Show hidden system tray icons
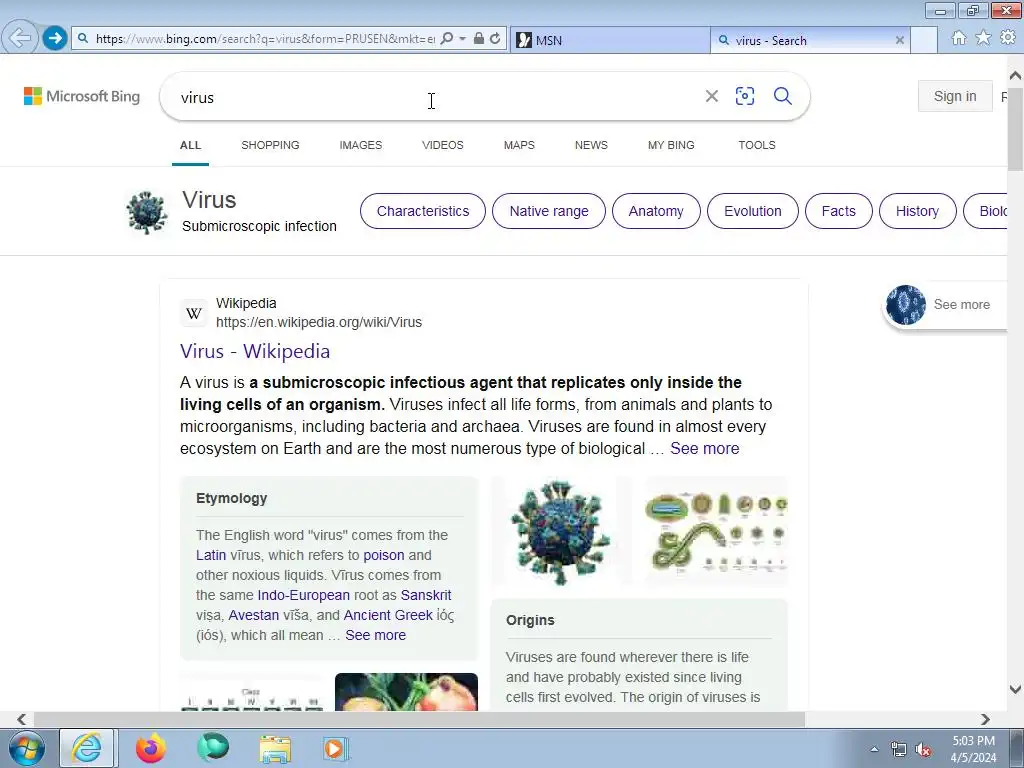Viewport: 1024px width, 768px height. 874,749
